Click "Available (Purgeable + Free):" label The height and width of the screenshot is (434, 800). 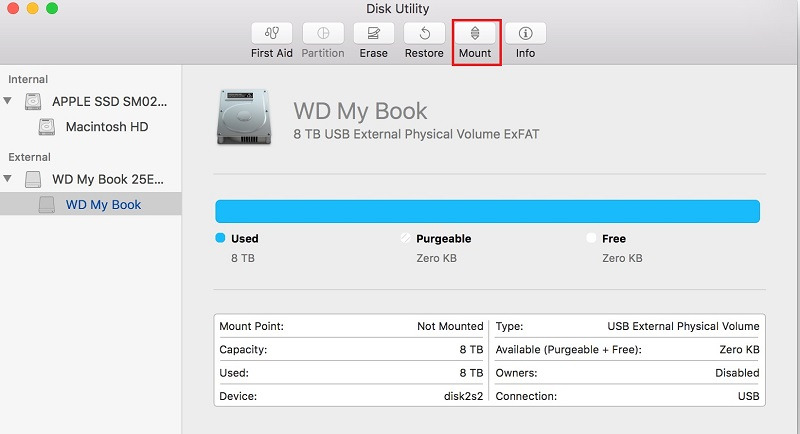tap(568, 349)
